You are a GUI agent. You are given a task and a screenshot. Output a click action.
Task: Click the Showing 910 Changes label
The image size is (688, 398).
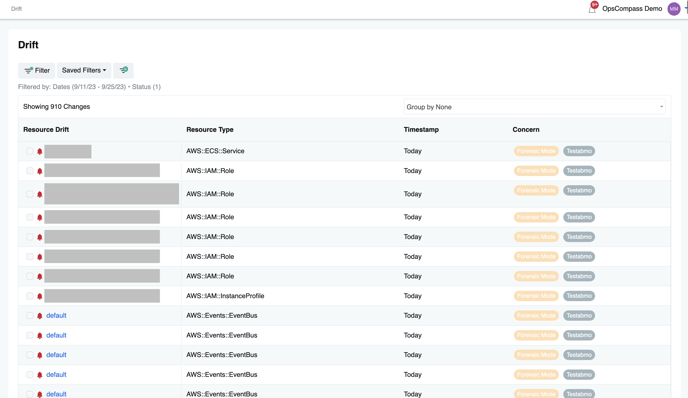click(57, 107)
